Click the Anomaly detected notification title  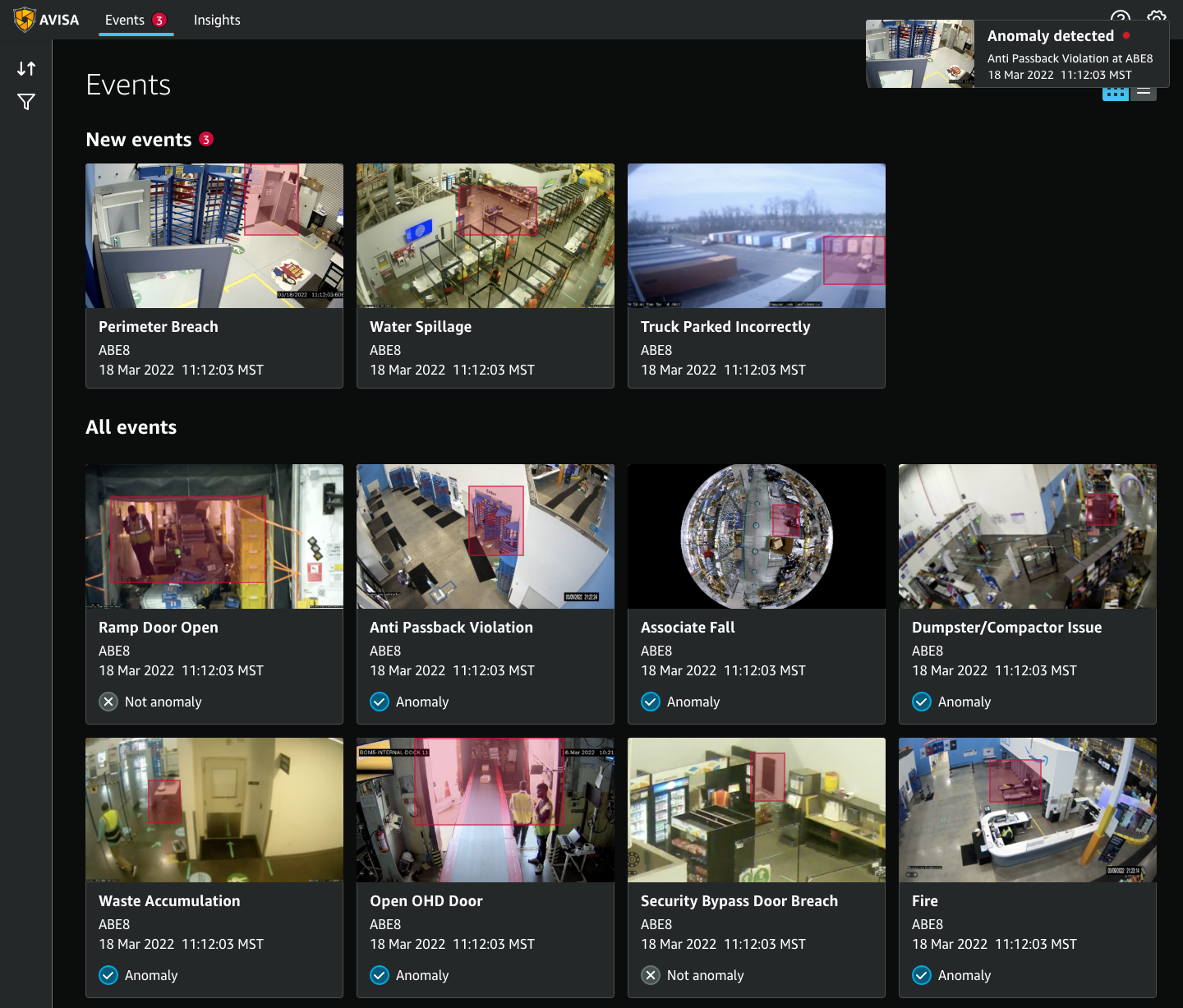click(x=1050, y=36)
